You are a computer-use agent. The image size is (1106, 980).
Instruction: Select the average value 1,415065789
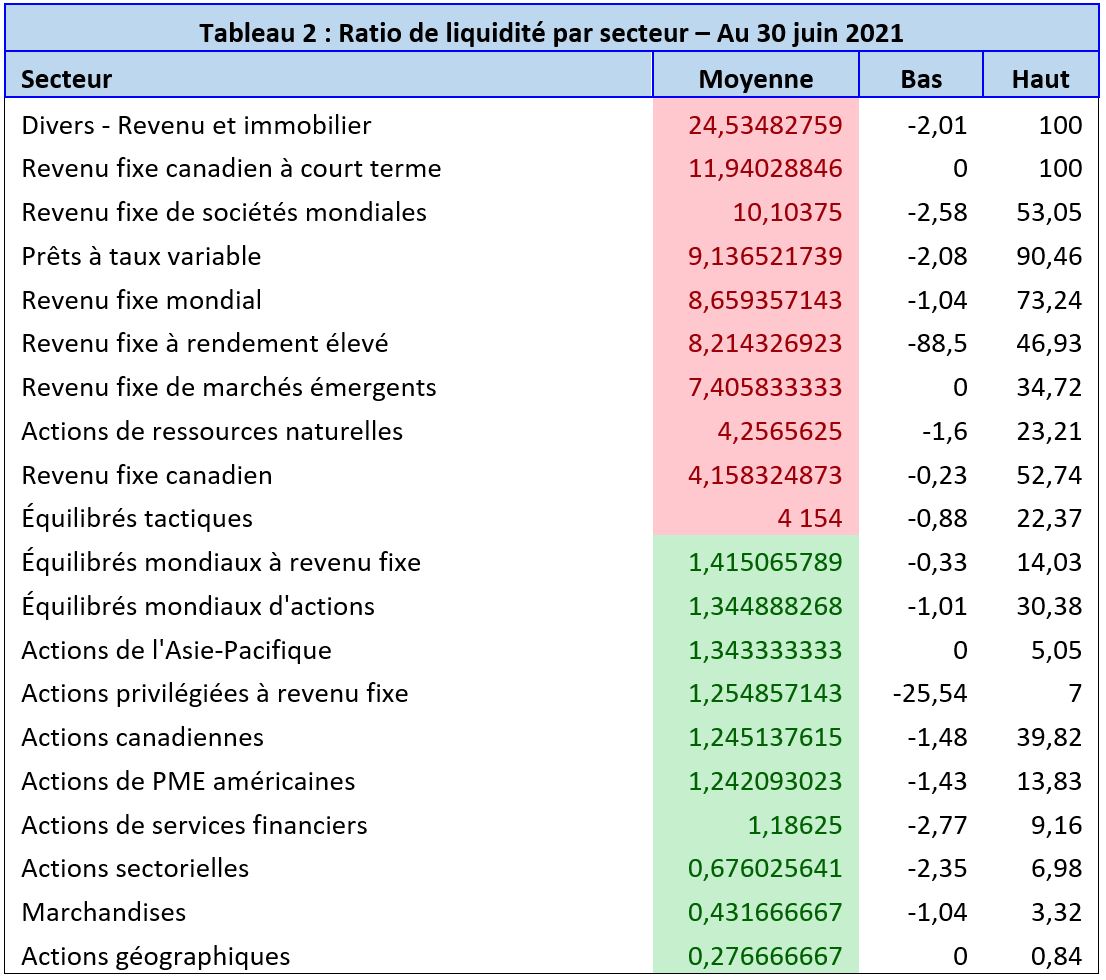tap(765, 562)
